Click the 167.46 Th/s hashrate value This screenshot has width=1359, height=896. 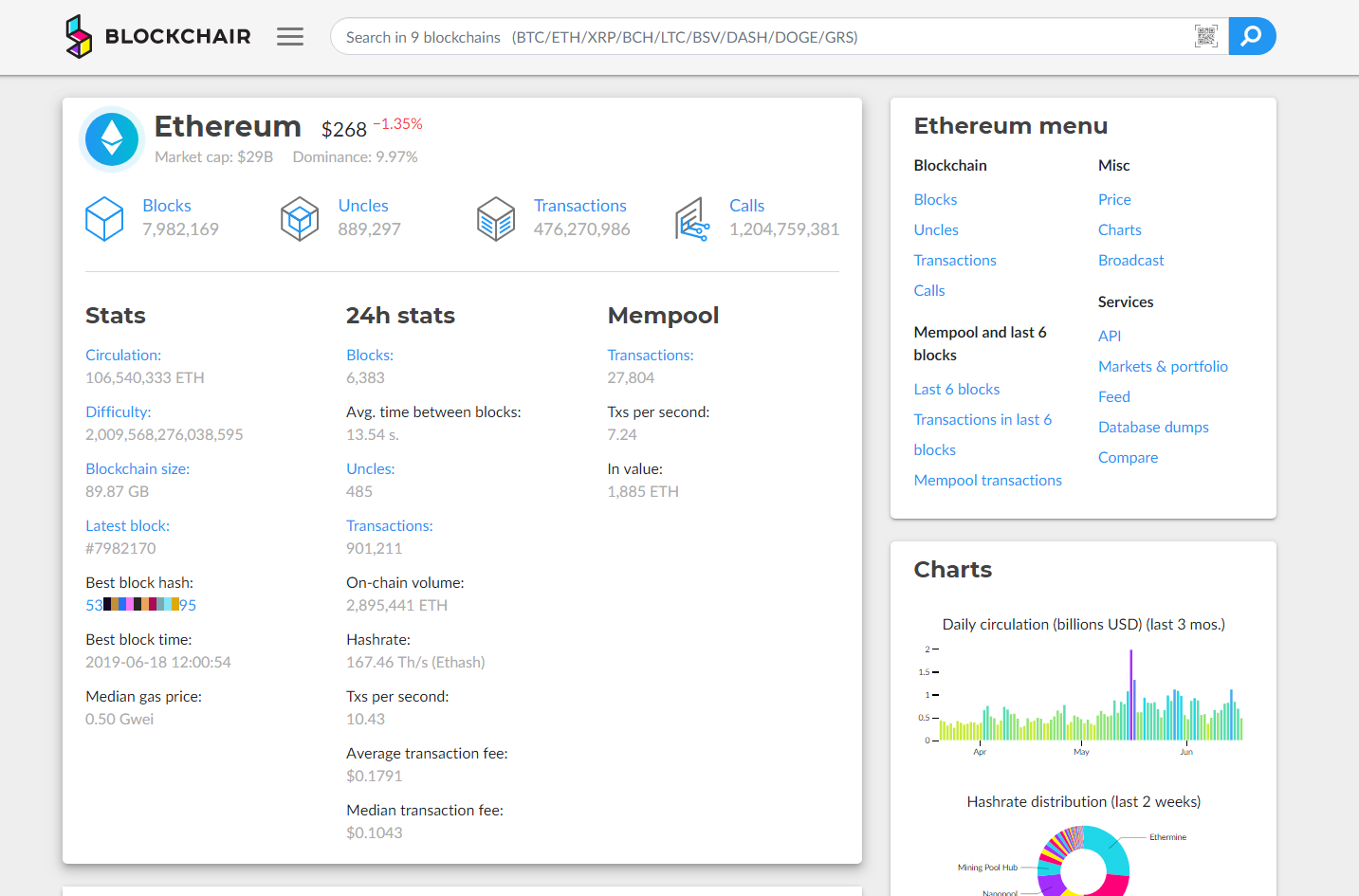pyautogui.click(x=415, y=662)
